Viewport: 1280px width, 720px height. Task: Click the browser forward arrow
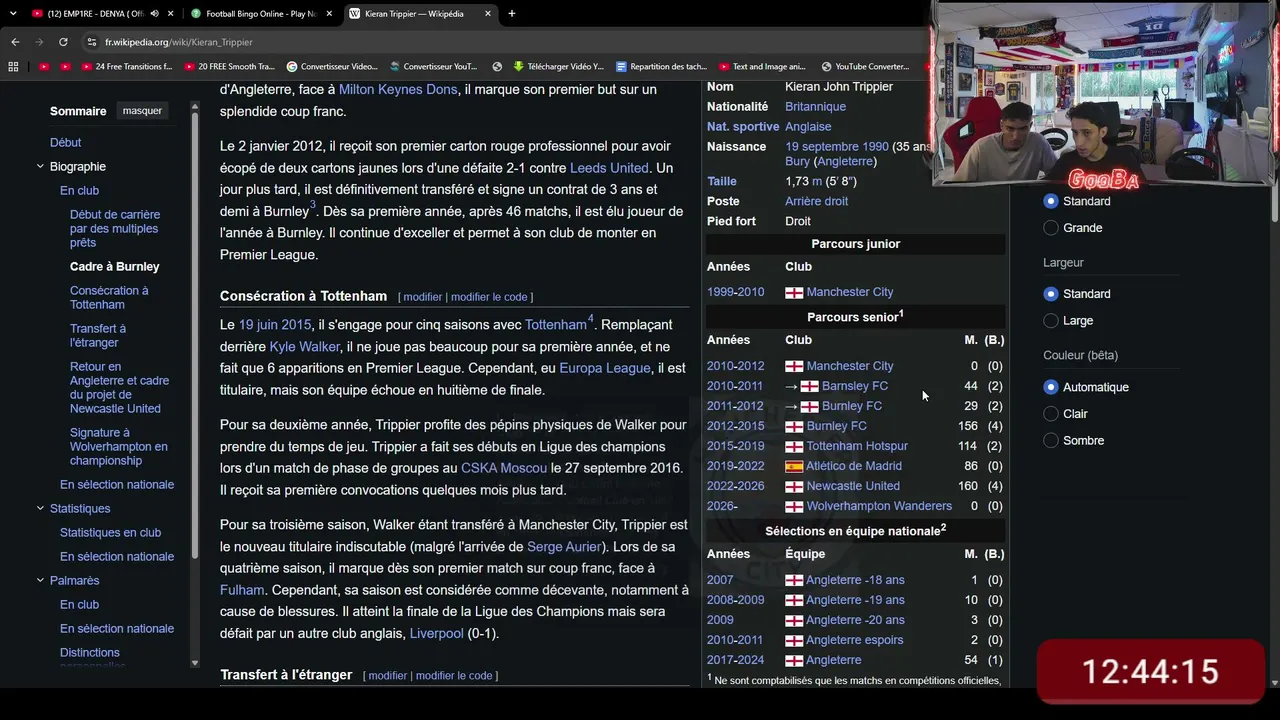(39, 42)
